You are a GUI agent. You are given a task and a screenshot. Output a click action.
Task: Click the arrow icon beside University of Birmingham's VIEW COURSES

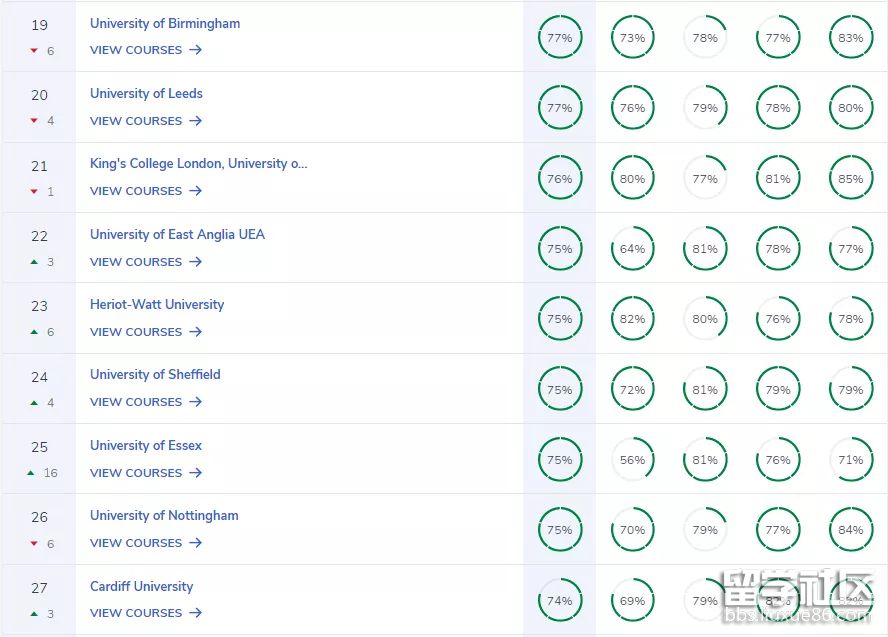195,50
